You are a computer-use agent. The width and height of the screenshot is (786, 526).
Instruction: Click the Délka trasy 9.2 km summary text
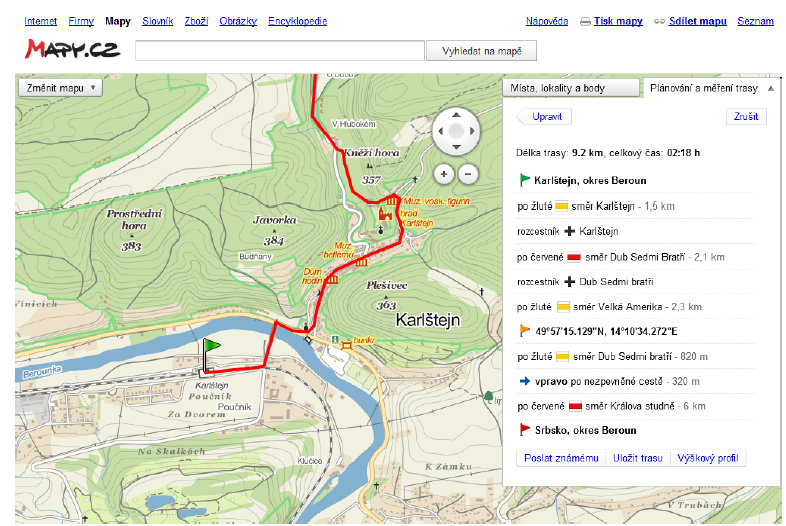pyautogui.click(x=608, y=152)
